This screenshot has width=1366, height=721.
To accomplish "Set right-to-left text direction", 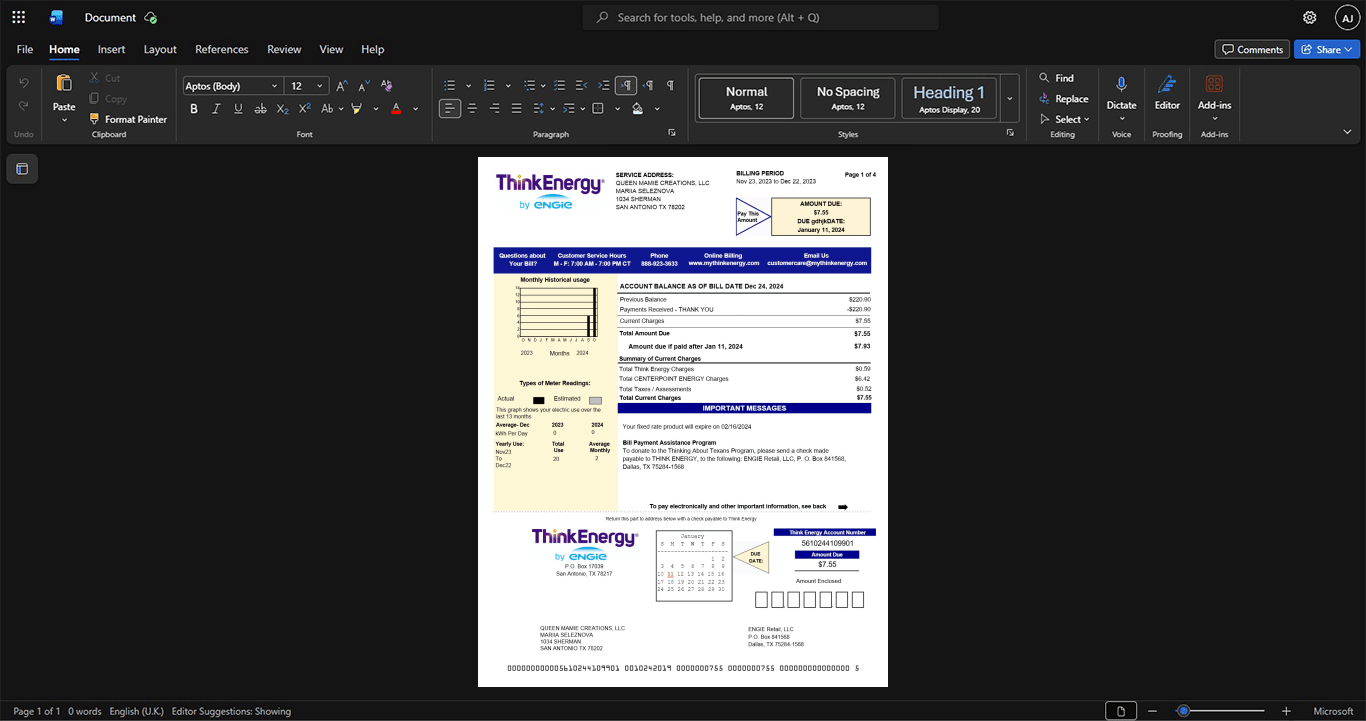I will pyautogui.click(x=648, y=86).
